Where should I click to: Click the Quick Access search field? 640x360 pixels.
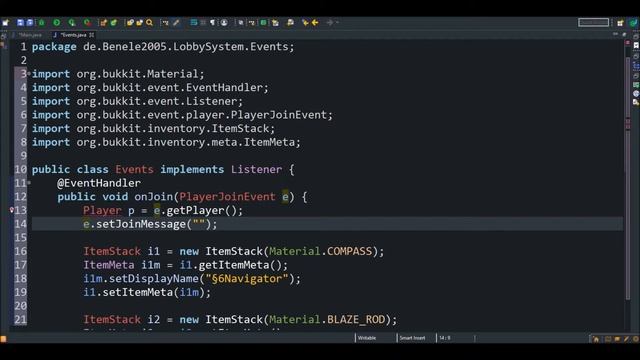593,23
